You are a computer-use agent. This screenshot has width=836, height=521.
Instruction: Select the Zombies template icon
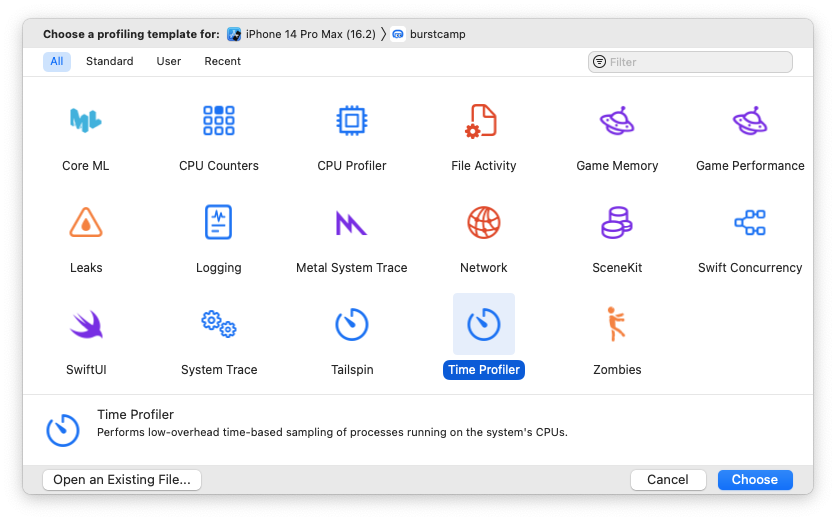(616, 324)
